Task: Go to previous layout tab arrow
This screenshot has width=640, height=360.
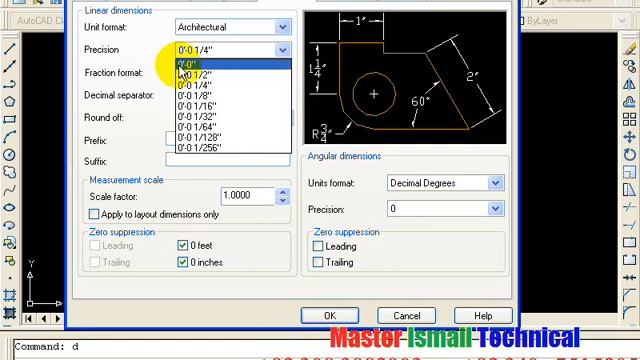Action: [x=43, y=318]
